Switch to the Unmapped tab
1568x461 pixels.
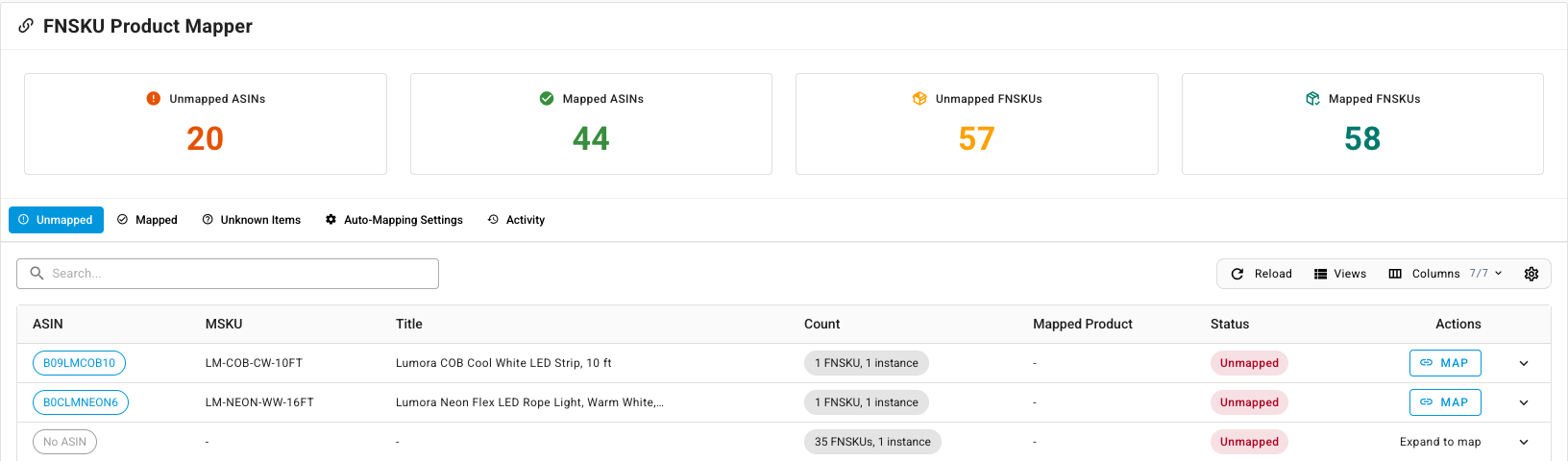pos(56,220)
